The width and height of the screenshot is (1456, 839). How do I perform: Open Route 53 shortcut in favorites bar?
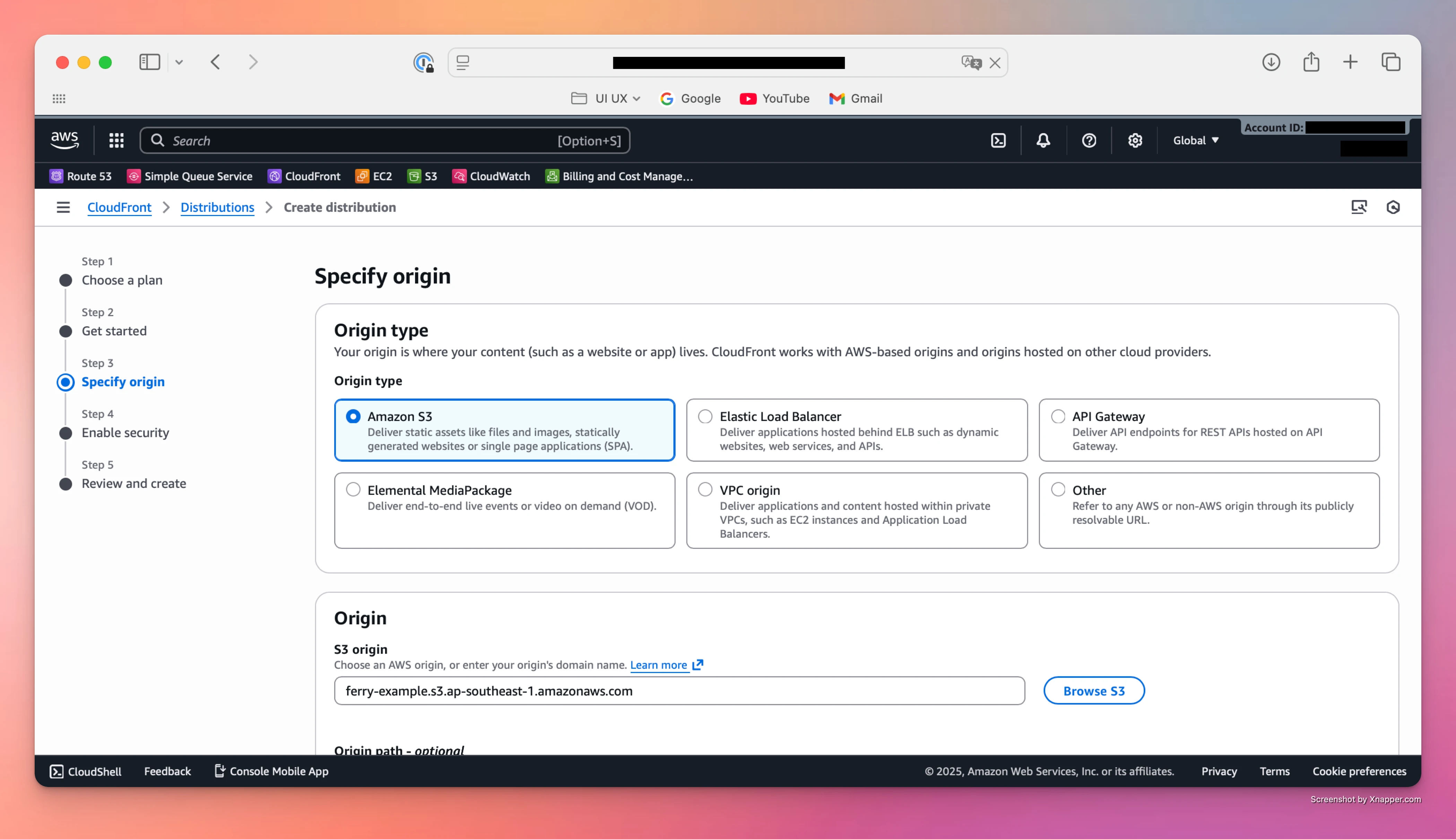tap(81, 176)
